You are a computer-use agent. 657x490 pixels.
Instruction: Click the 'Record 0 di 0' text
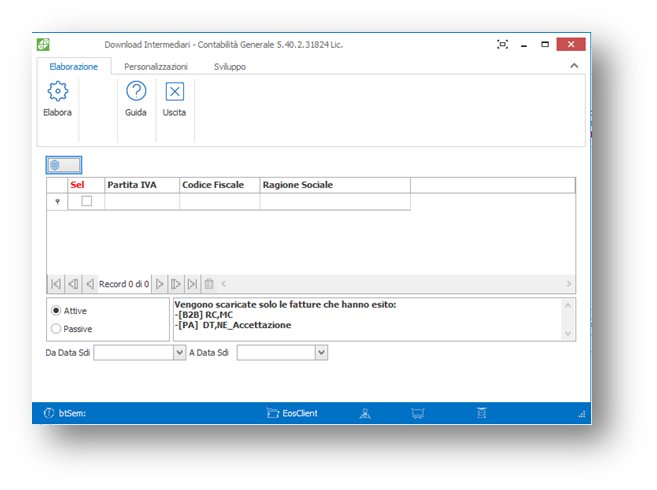124,284
